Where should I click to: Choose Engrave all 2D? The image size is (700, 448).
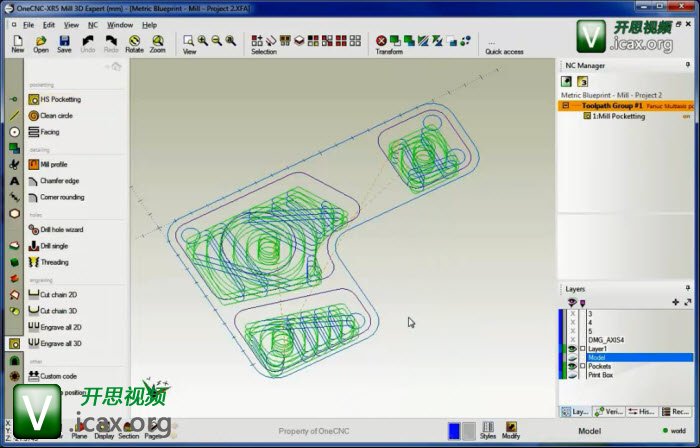coord(55,327)
